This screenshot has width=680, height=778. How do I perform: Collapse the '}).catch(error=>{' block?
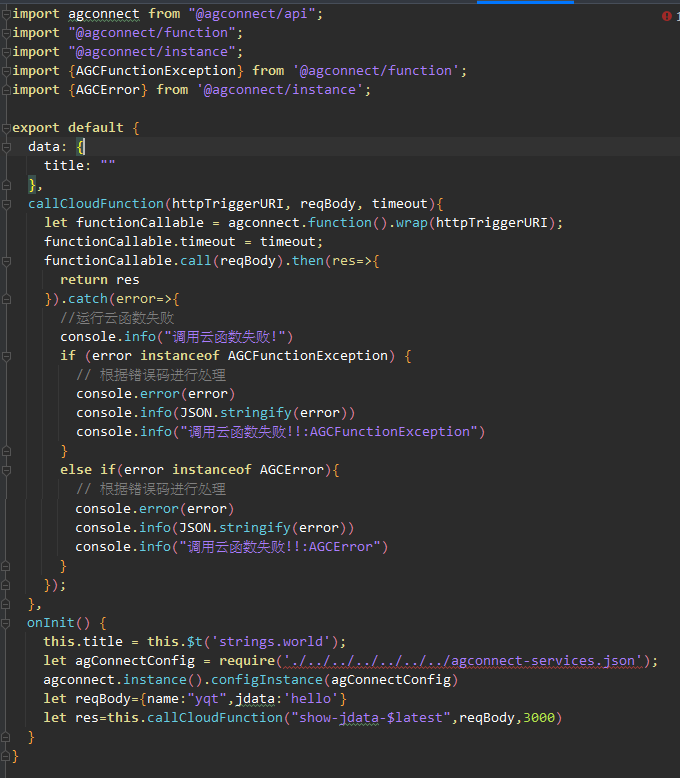pyautogui.click(x=6, y=299)
